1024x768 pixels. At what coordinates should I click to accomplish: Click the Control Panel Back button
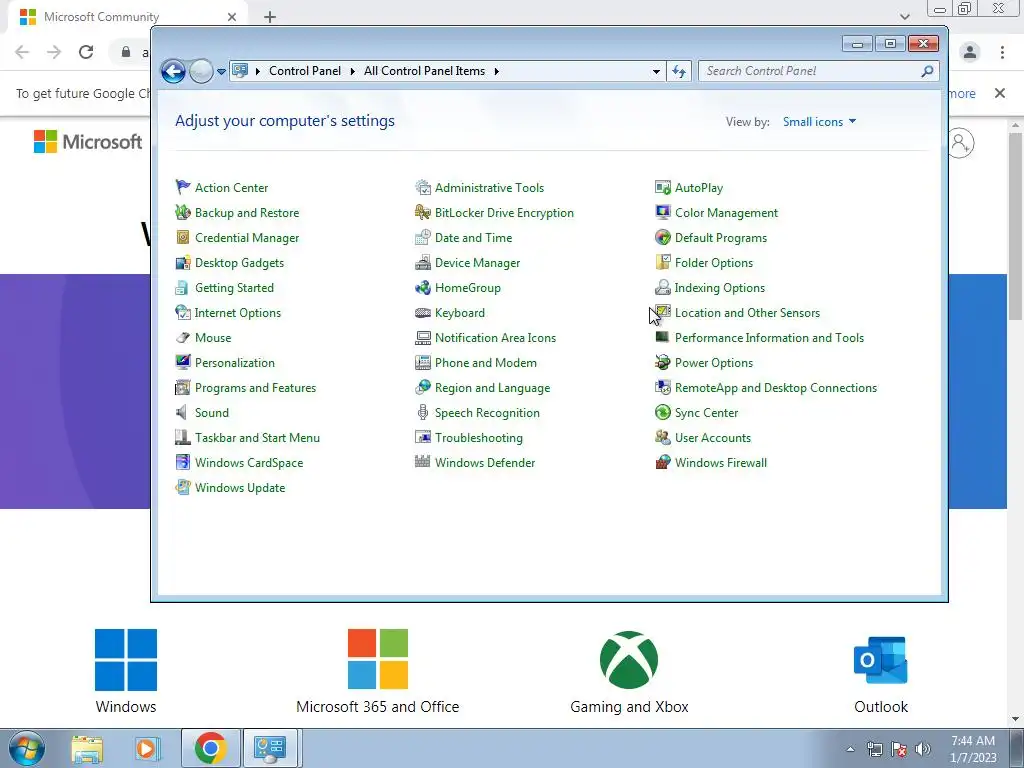173,71
